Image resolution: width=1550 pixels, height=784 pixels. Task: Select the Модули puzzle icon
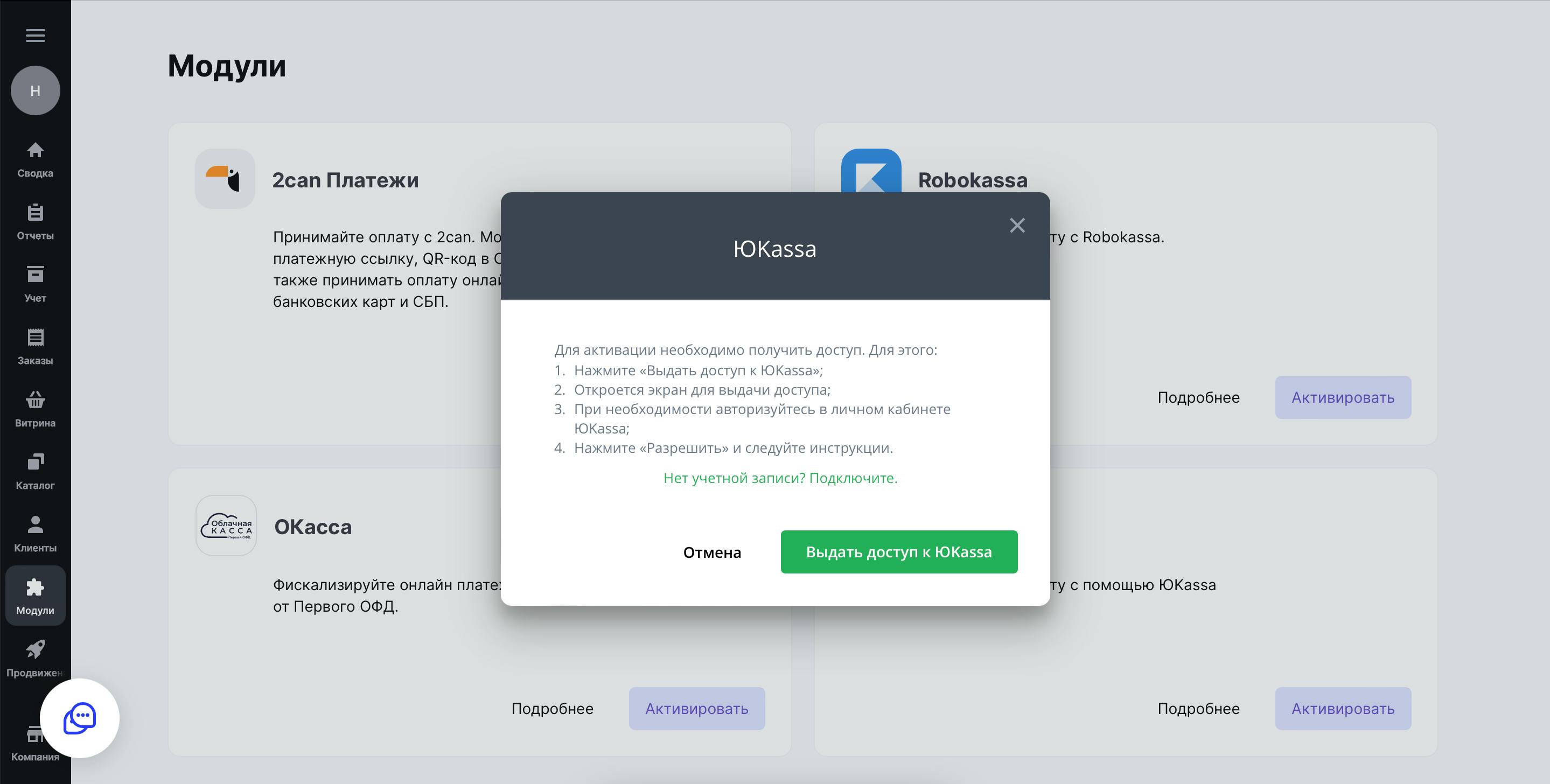tap(36, 587)
